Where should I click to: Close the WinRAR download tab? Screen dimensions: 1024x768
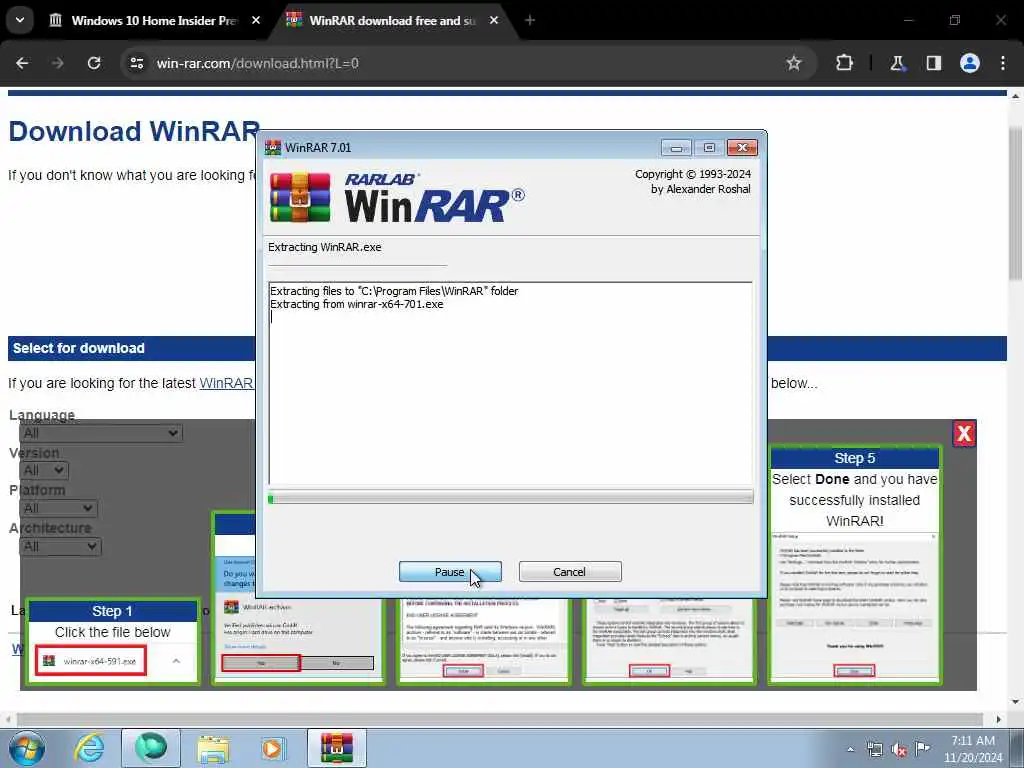tap(494, 20)
